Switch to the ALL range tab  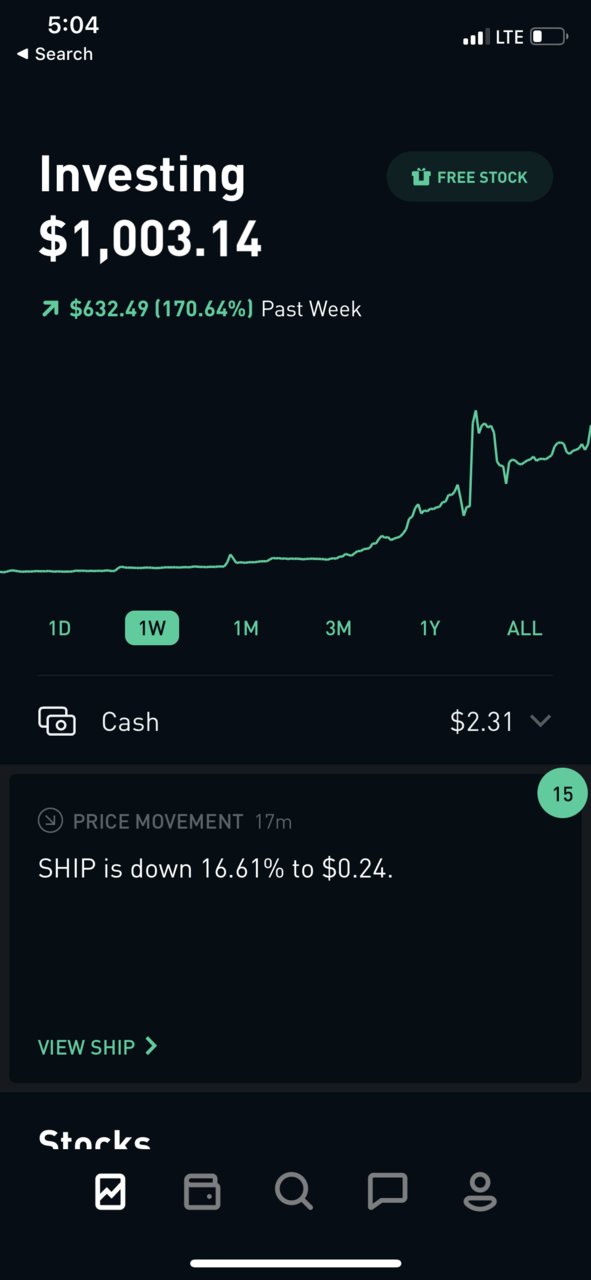[x=524, y=628]
